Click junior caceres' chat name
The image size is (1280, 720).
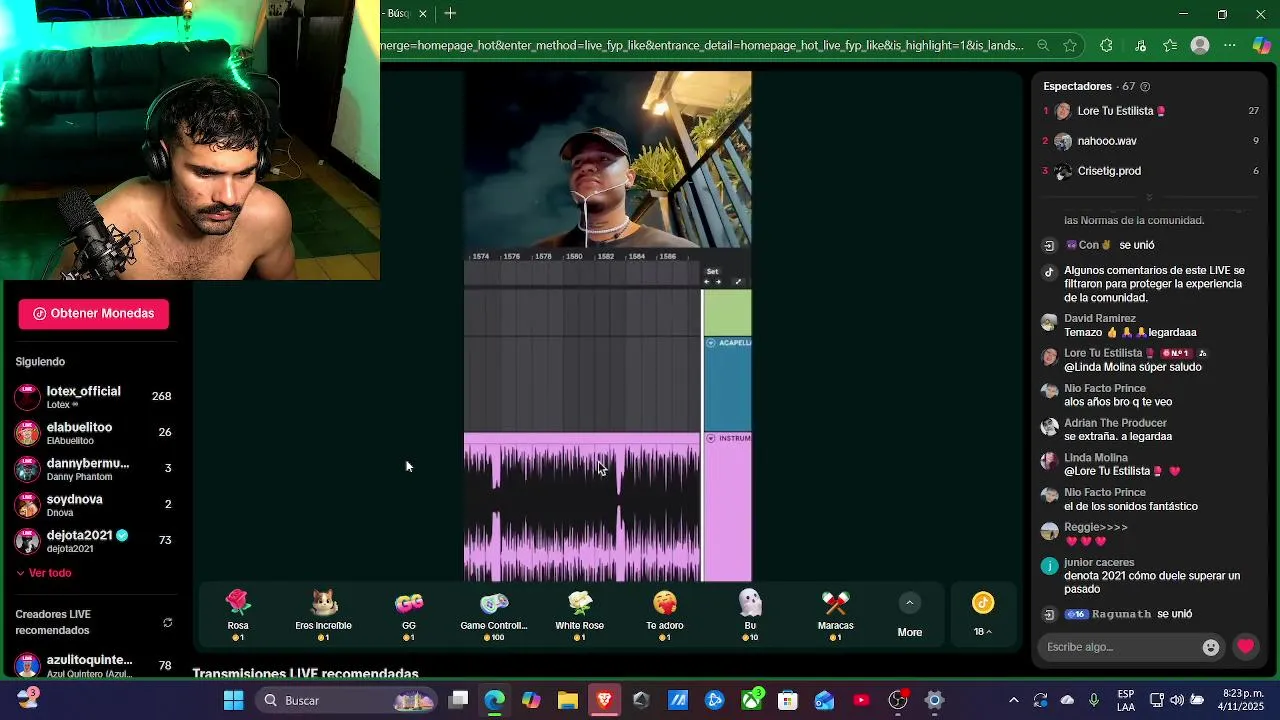click(1099, 563)
